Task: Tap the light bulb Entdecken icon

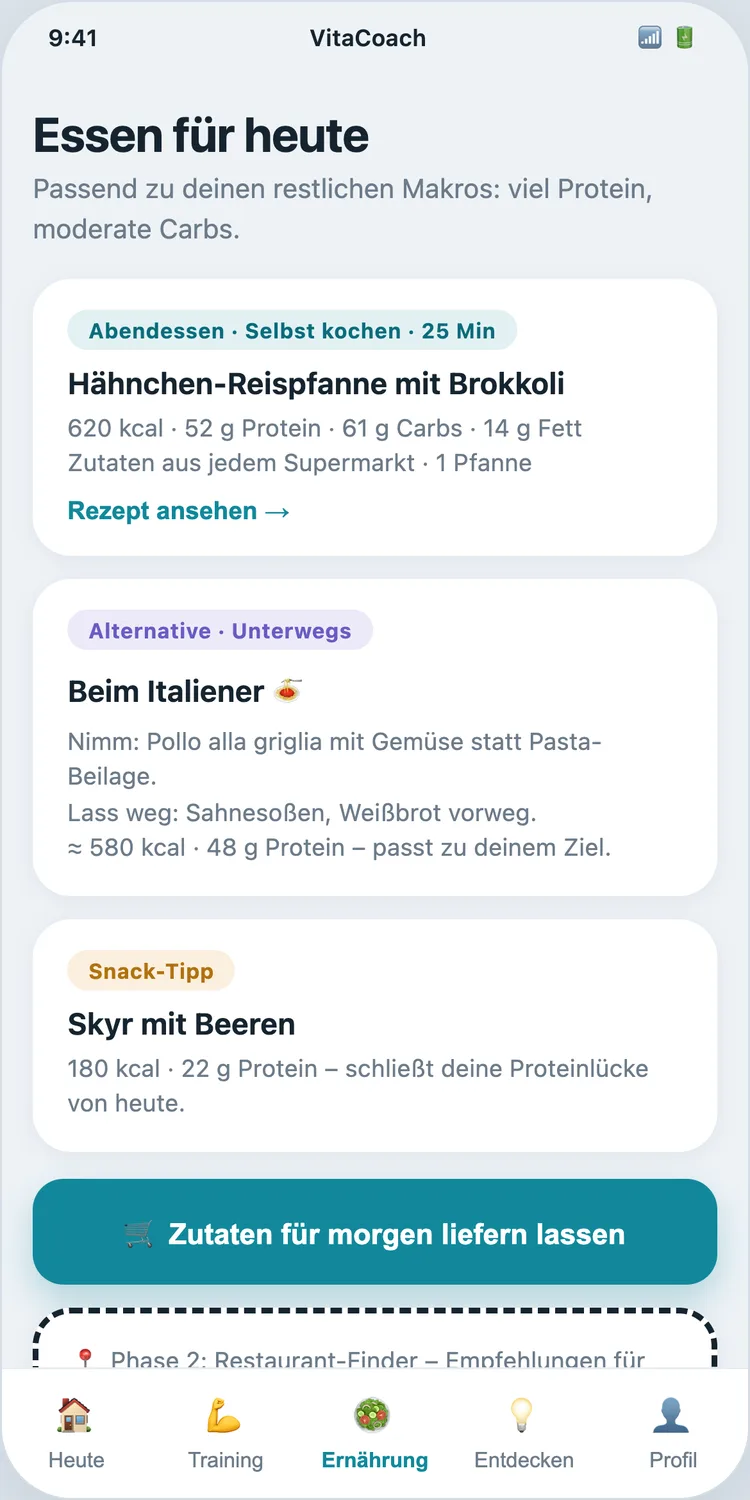Action: pos(523,1414)
